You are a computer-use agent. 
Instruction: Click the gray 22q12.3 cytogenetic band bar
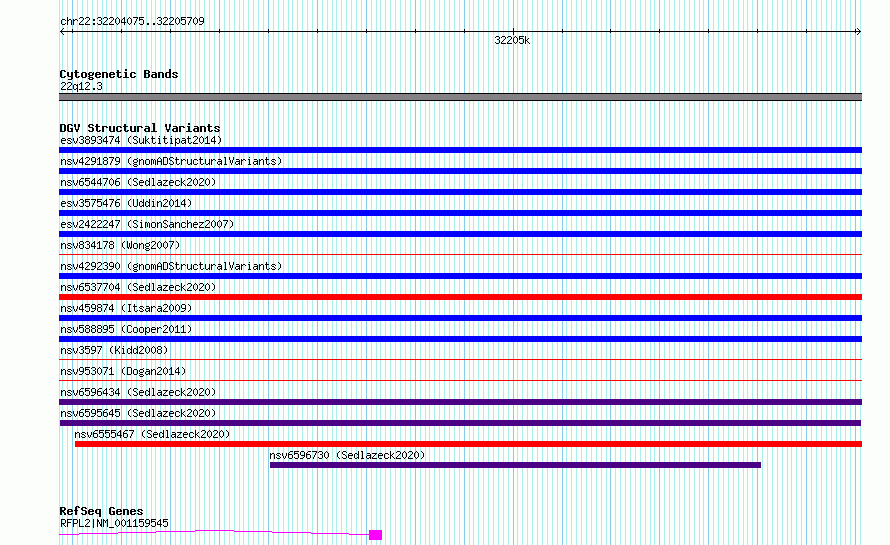460,97
